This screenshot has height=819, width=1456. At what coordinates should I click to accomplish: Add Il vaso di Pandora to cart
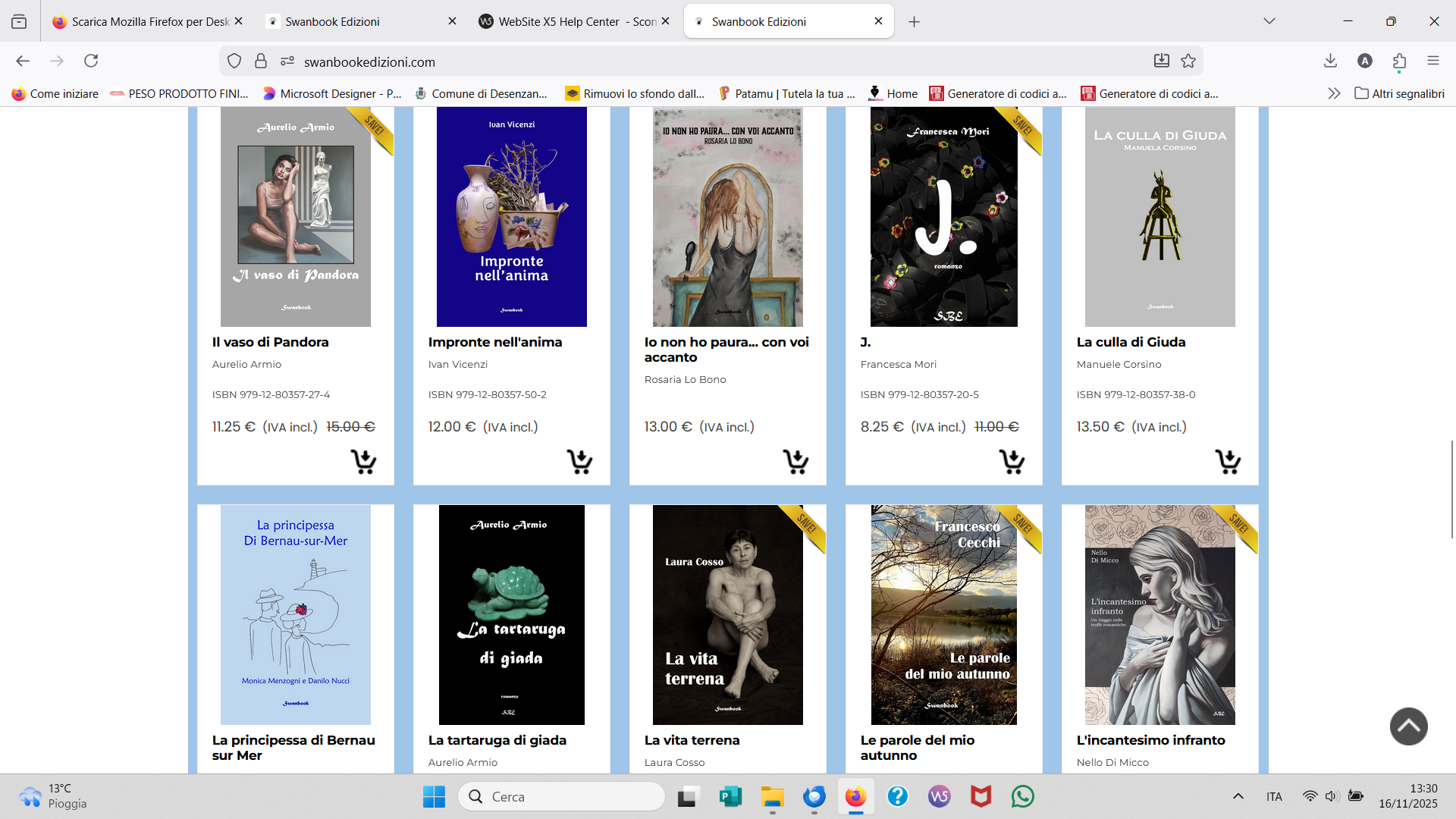363,461
